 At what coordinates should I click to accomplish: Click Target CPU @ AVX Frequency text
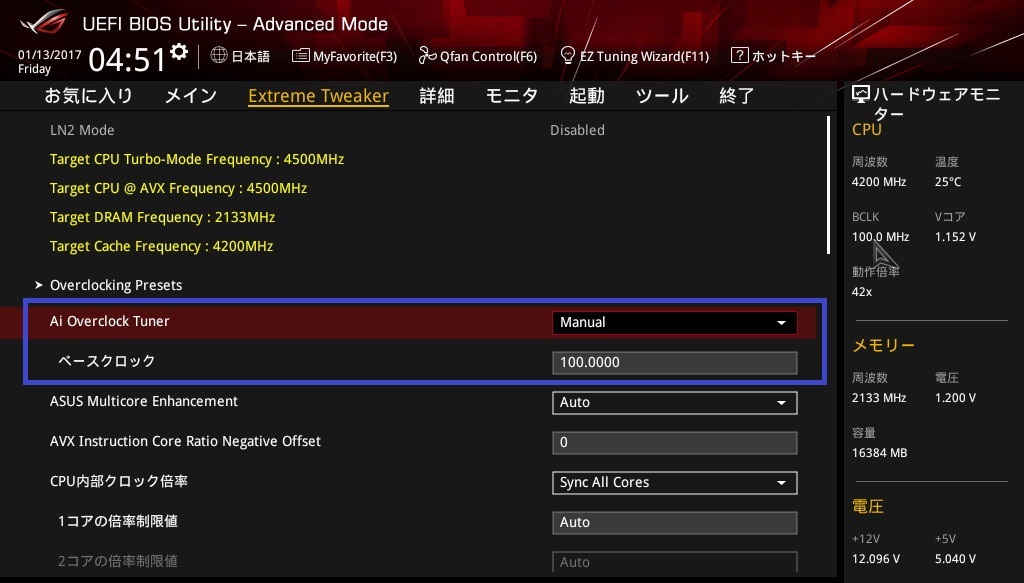(178, 188)
